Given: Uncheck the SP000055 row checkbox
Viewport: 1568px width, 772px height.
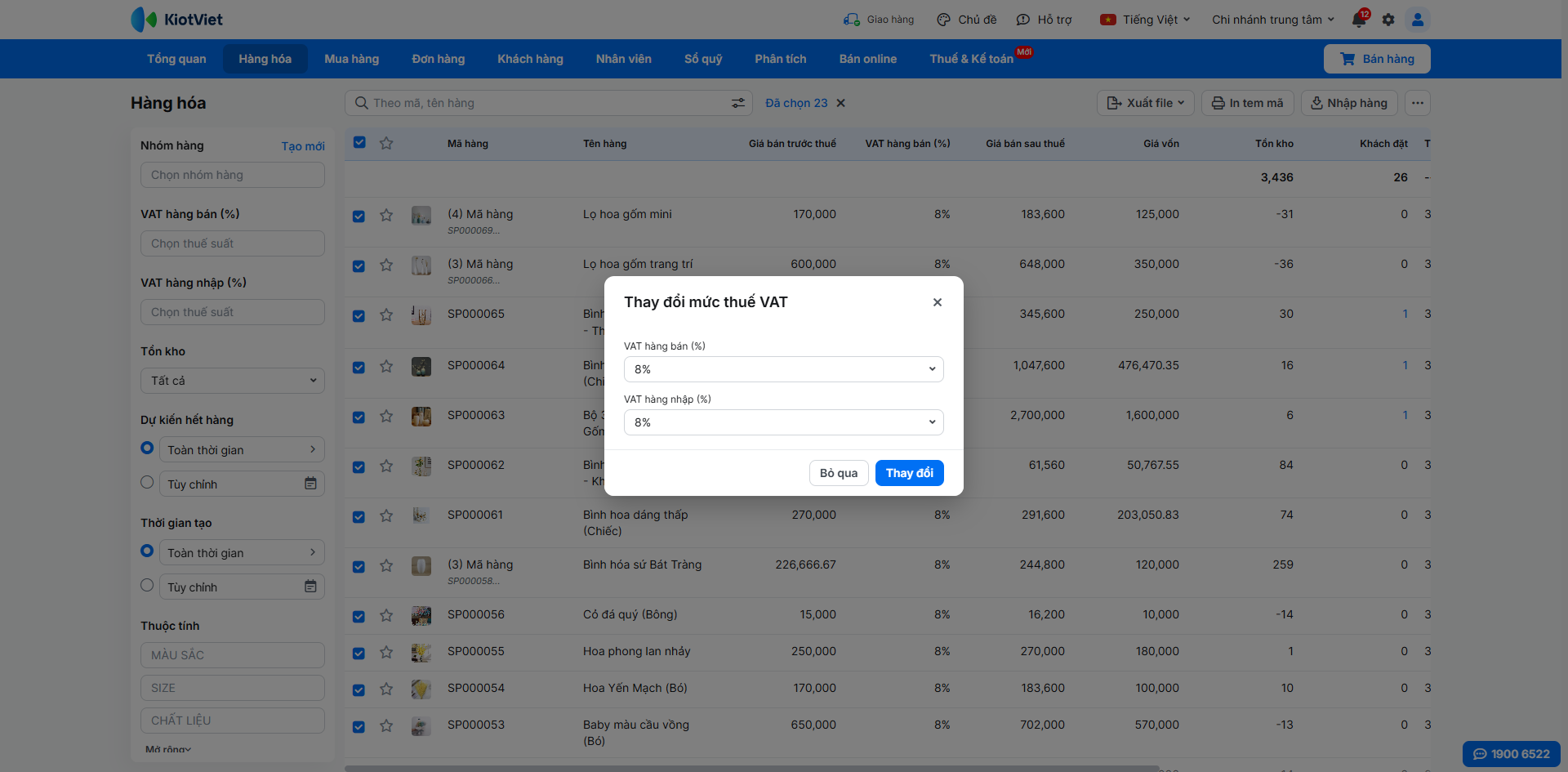Looking at the screenshot, I should coord(359,654).
